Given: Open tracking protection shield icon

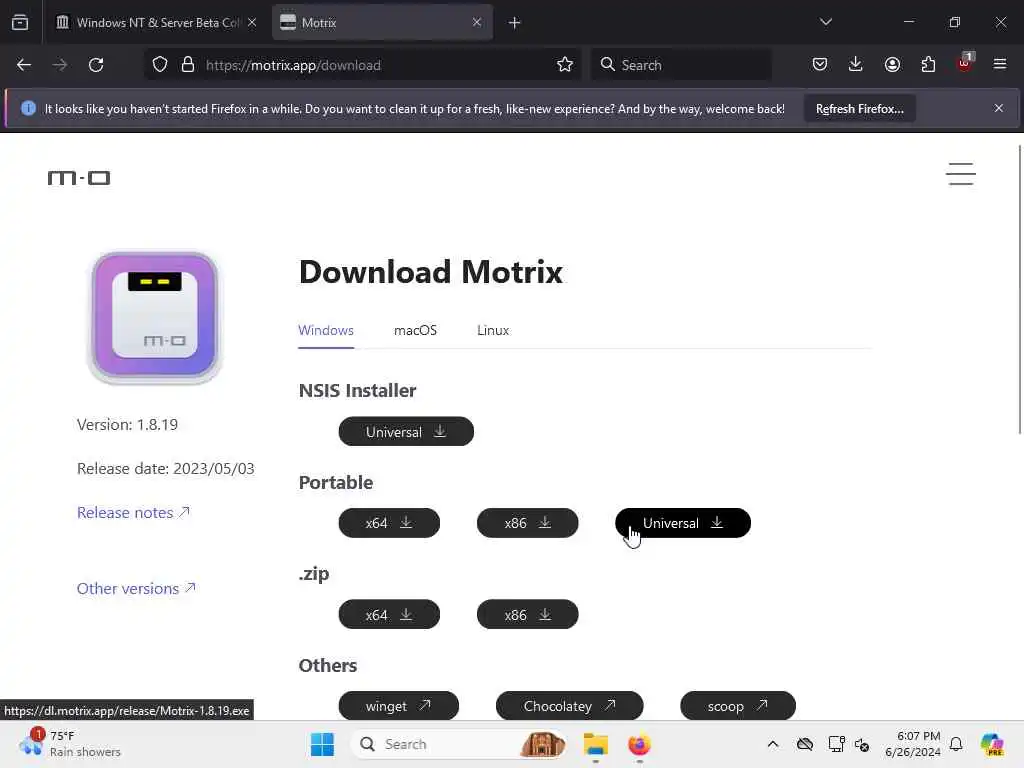Looking at the screenshot, I should 160,65.
